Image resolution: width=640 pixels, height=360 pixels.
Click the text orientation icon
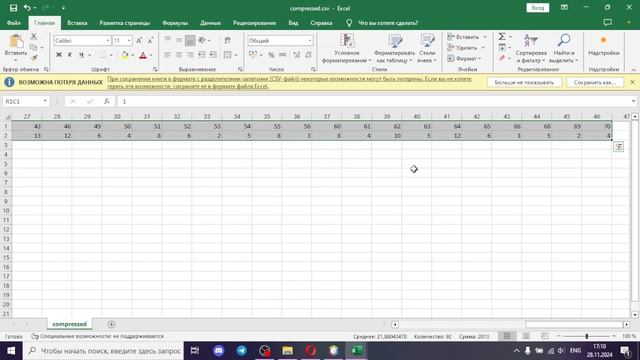[202, 40]
